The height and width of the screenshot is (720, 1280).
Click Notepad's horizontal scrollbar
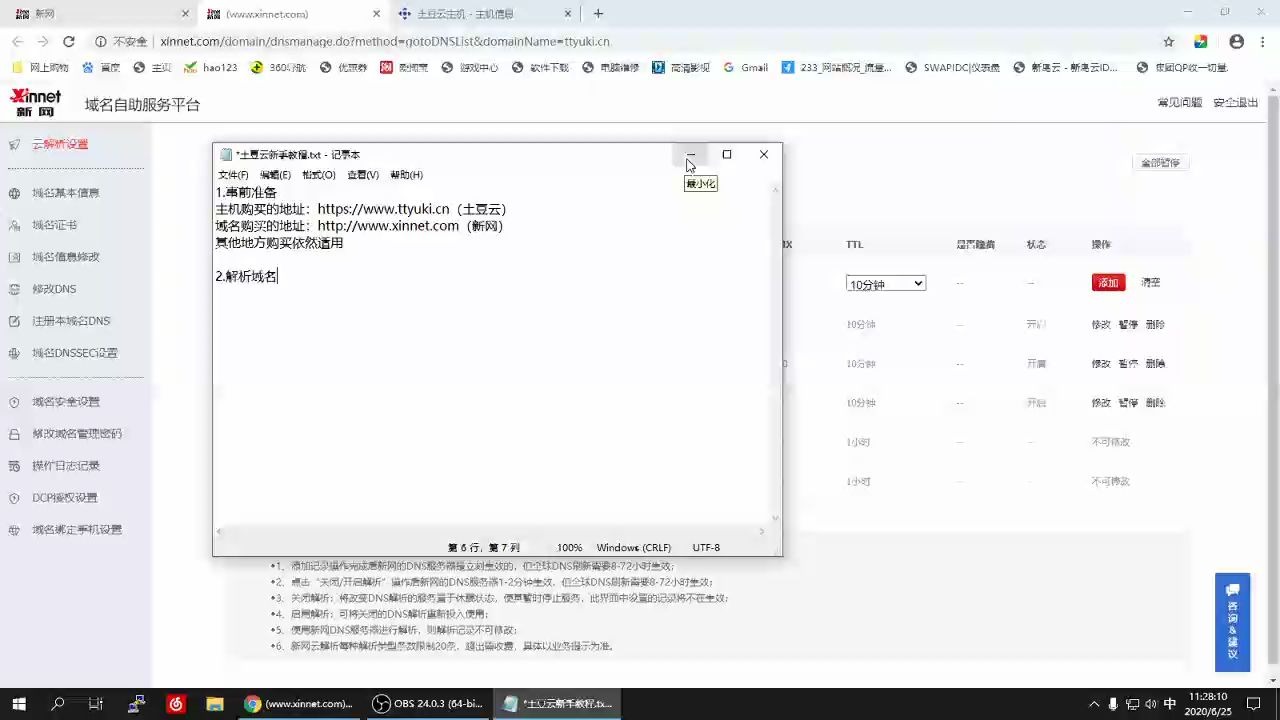pyautogui.click(x=492, y=532)
